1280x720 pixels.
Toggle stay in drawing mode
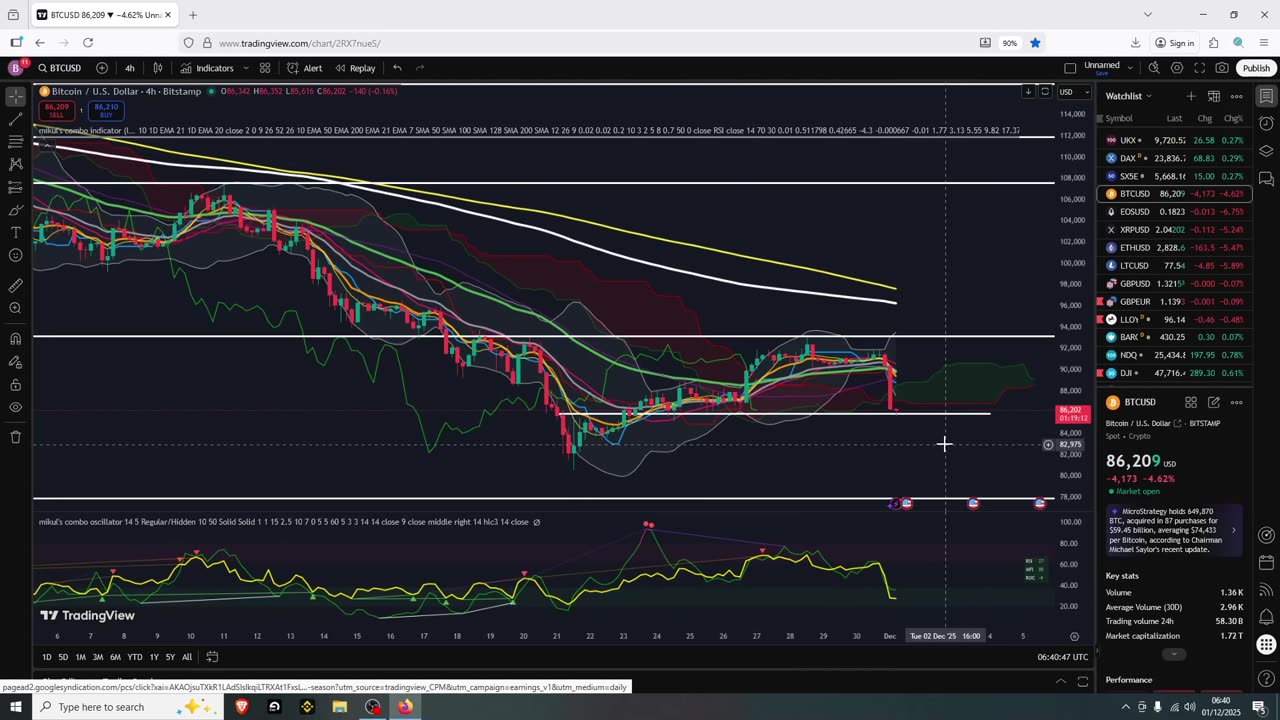tap(16, 361)
